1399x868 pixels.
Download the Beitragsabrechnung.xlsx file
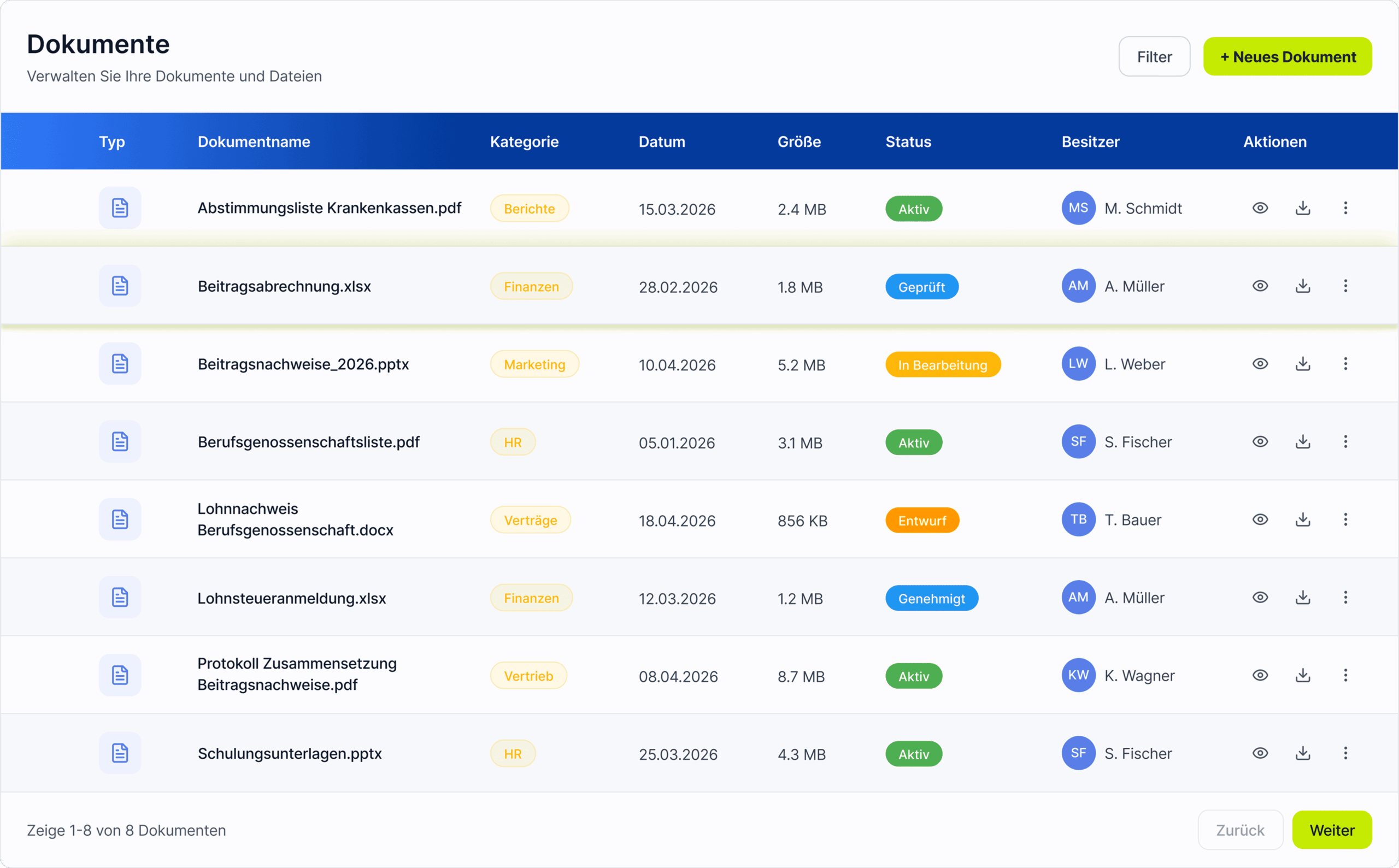coord(1302,286)
